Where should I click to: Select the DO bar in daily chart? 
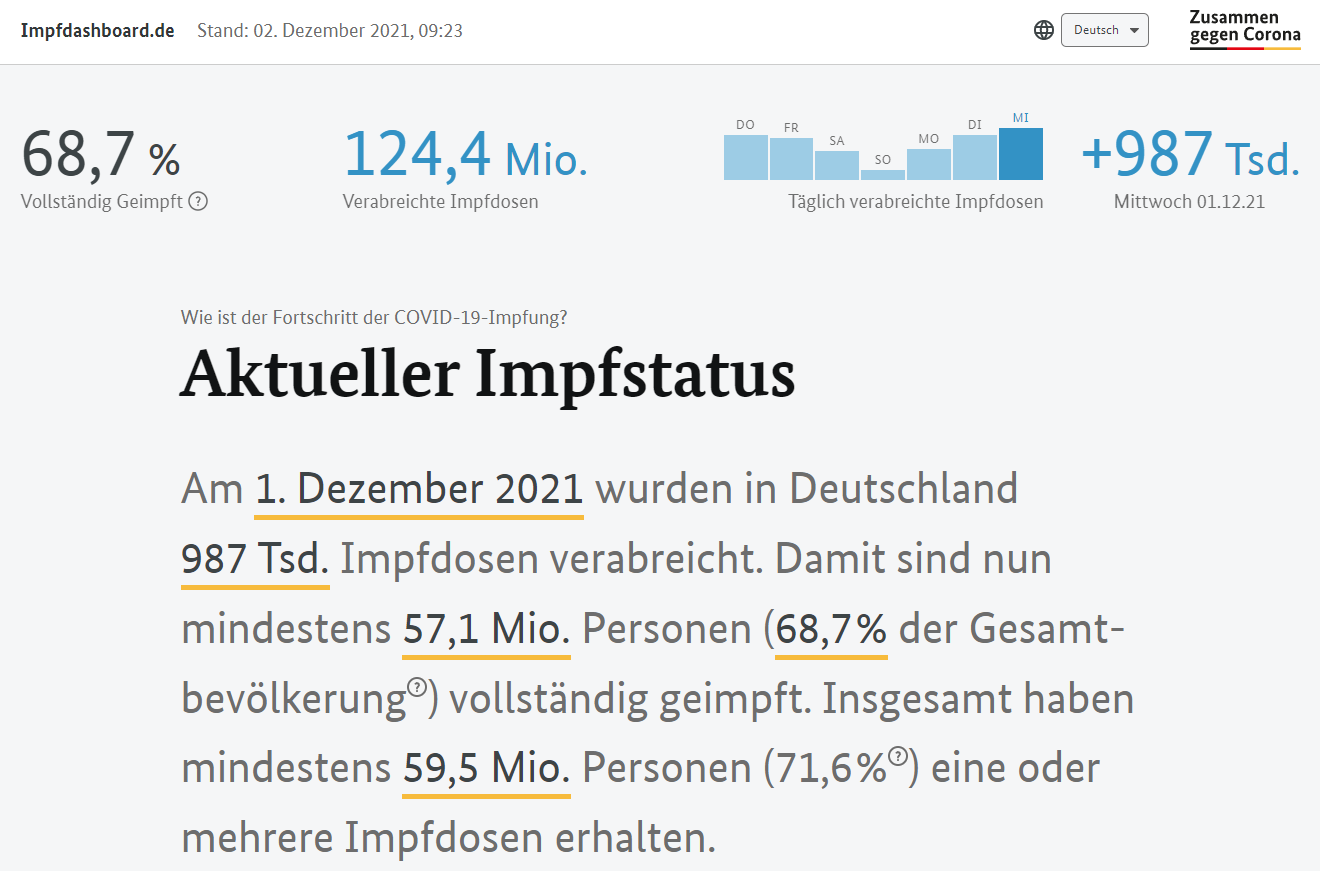pos(745,157)
